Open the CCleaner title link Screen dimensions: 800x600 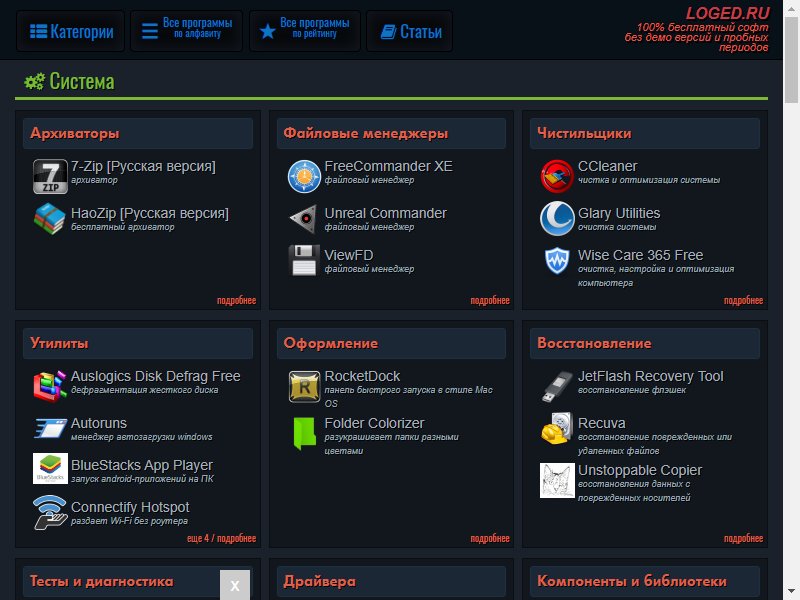pyautogui.click(x=607, y=166)
